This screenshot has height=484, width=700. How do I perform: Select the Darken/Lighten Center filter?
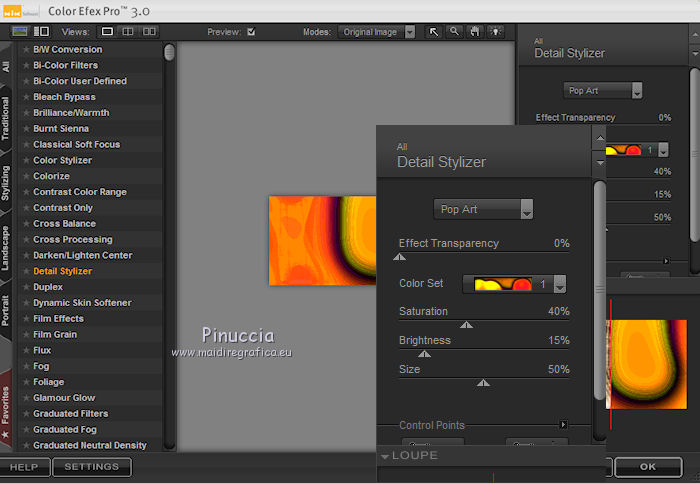pos(83,255)
